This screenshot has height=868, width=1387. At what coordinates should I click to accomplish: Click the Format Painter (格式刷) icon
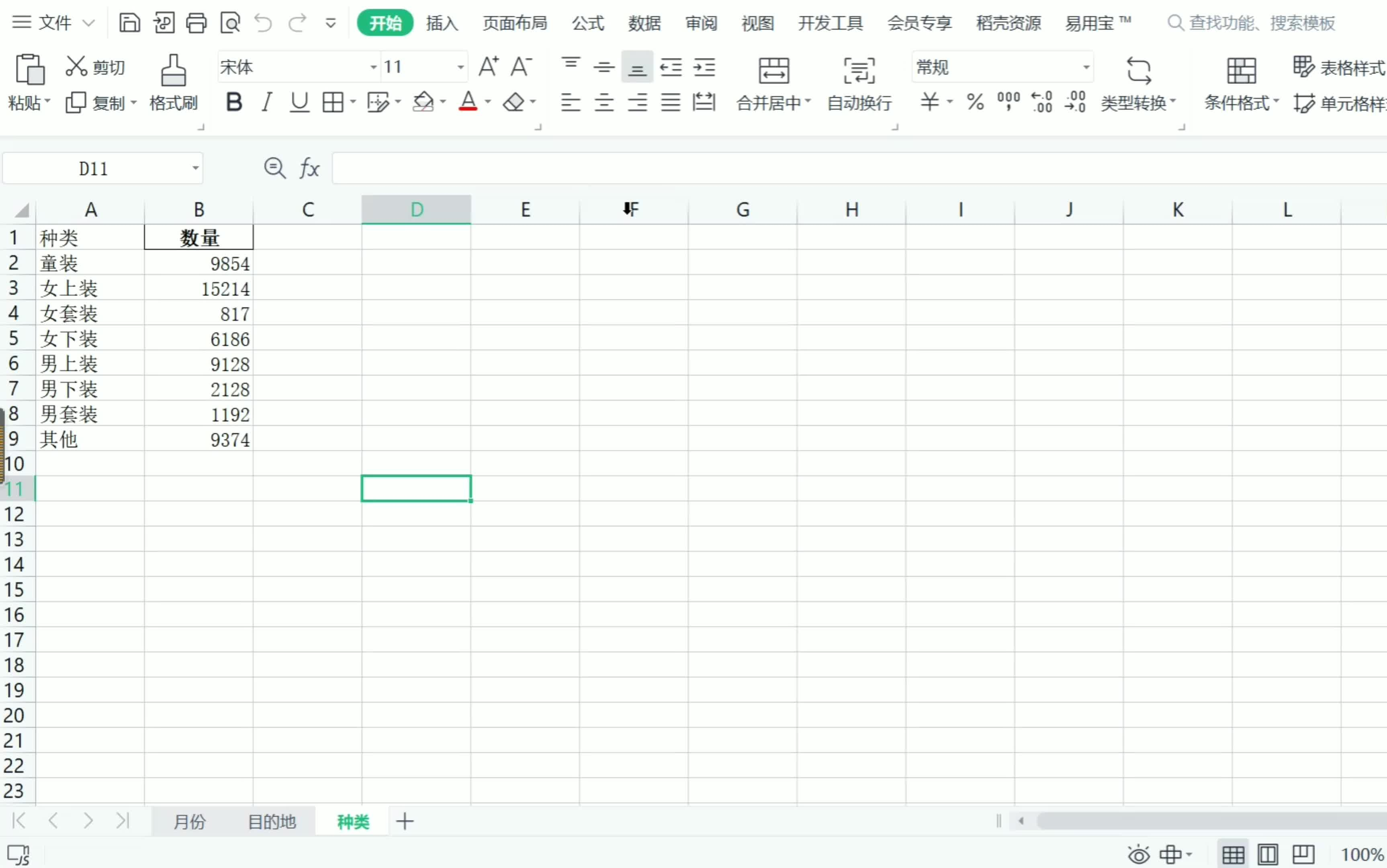coord(173,70)
